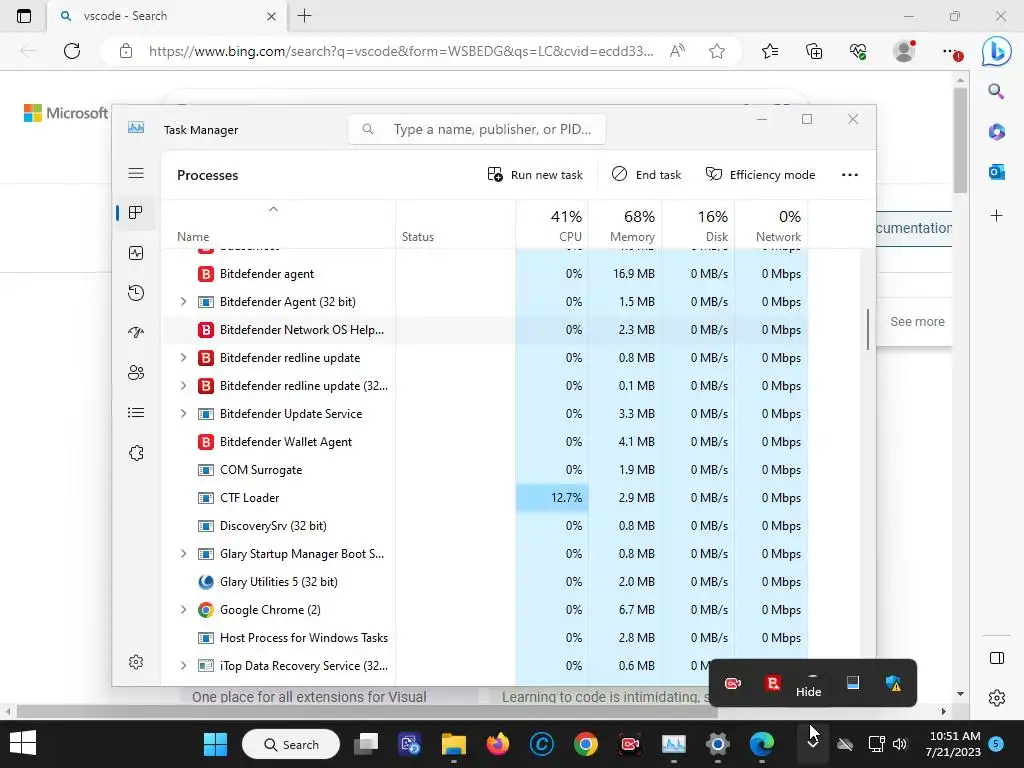The height and width of the screenshot is (768, 1024).
Task: Open Edge Favorites list icon
Action: (770, 51)
